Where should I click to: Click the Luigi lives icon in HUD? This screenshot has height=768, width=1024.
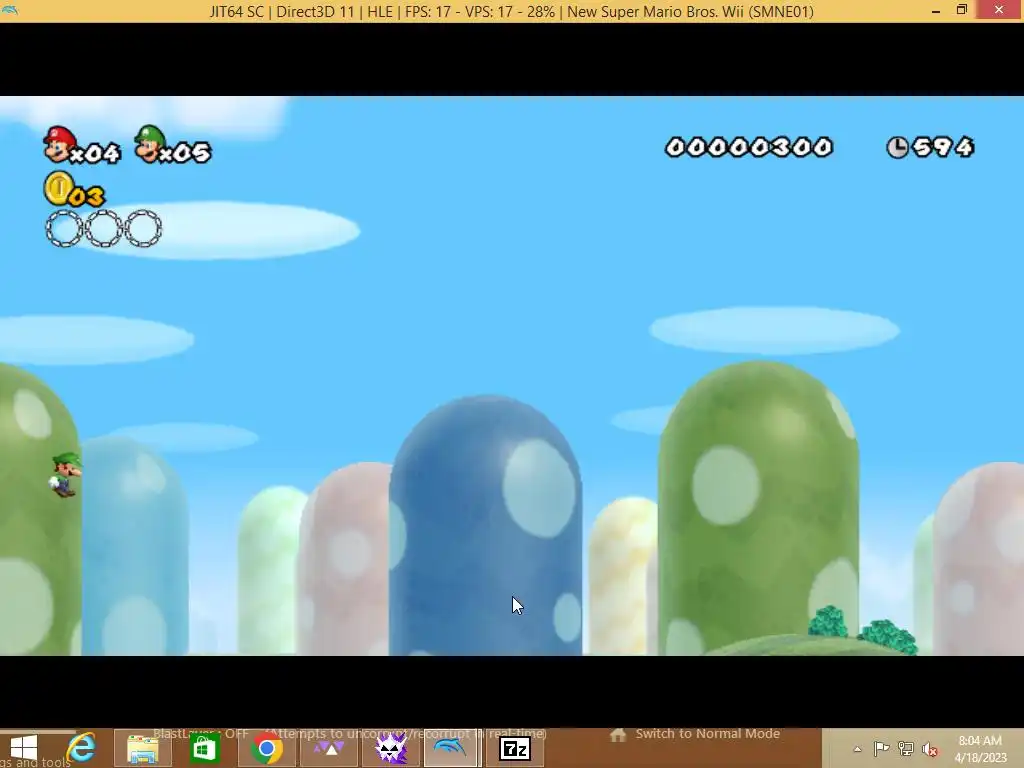tap(150, 143)
